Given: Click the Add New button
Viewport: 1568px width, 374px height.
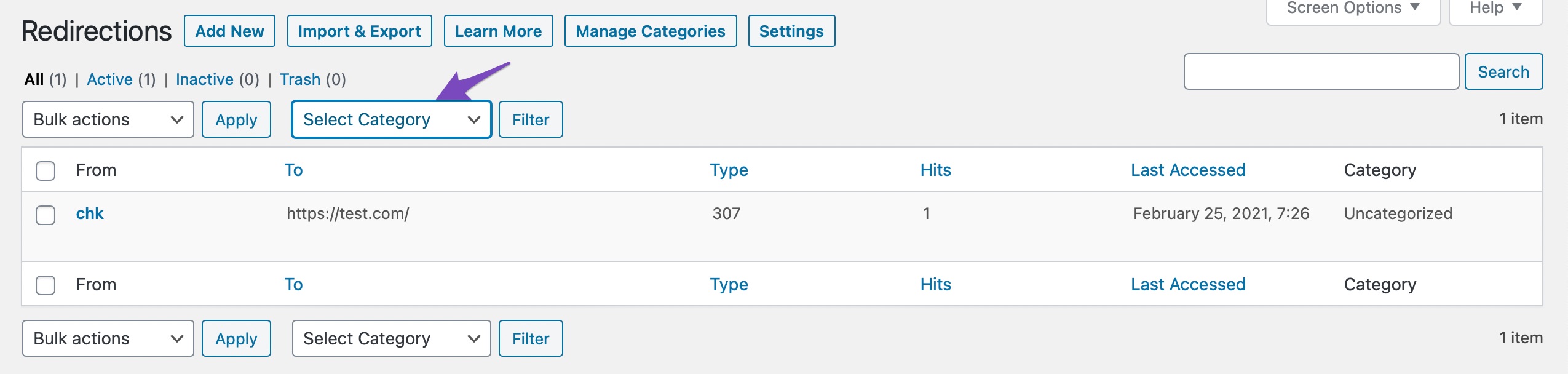Looking at the screenshot, I should (x=229, y=31).
